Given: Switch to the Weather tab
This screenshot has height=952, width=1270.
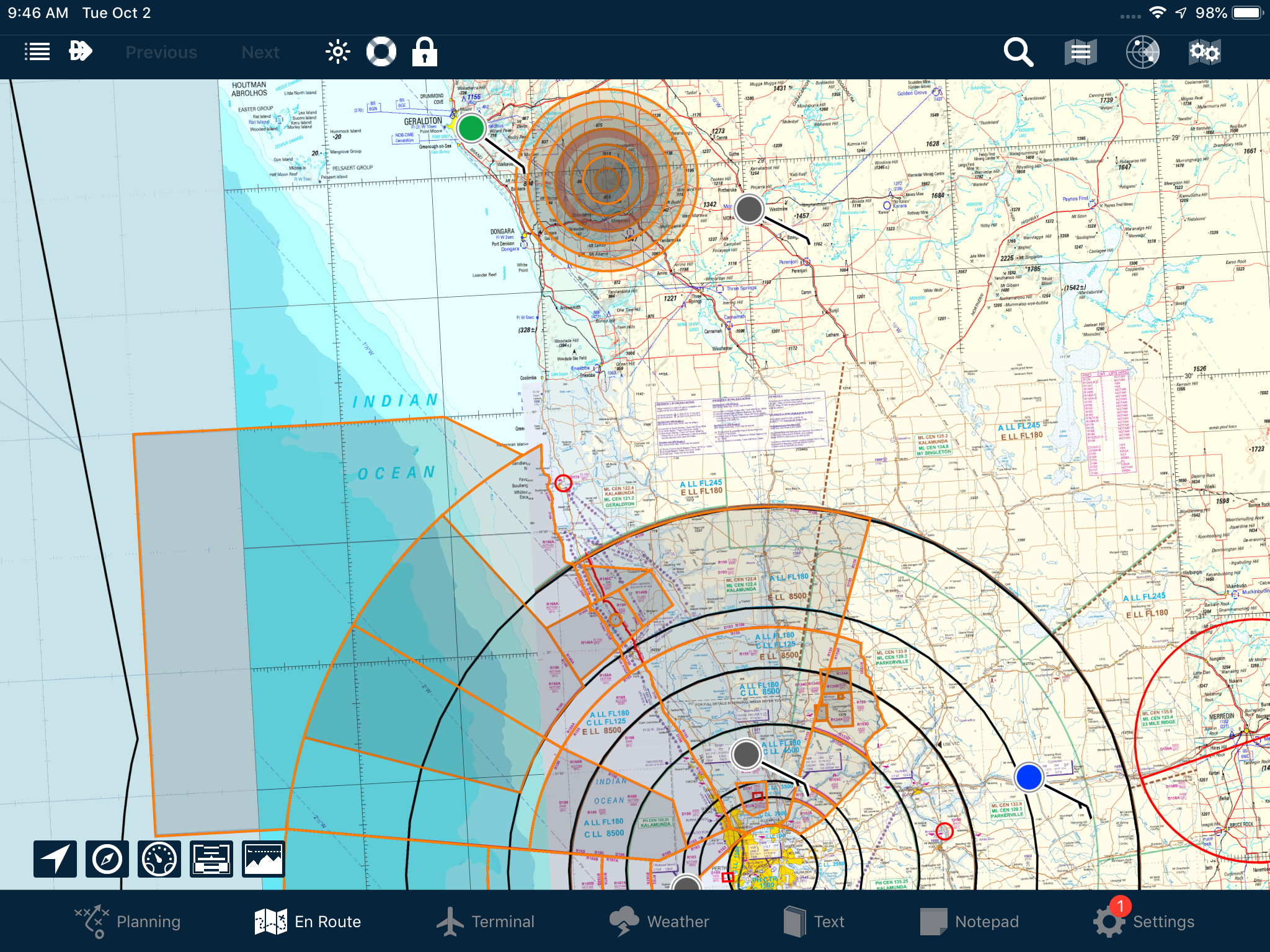Looking at the screenshot, I should tap(659, 922).
